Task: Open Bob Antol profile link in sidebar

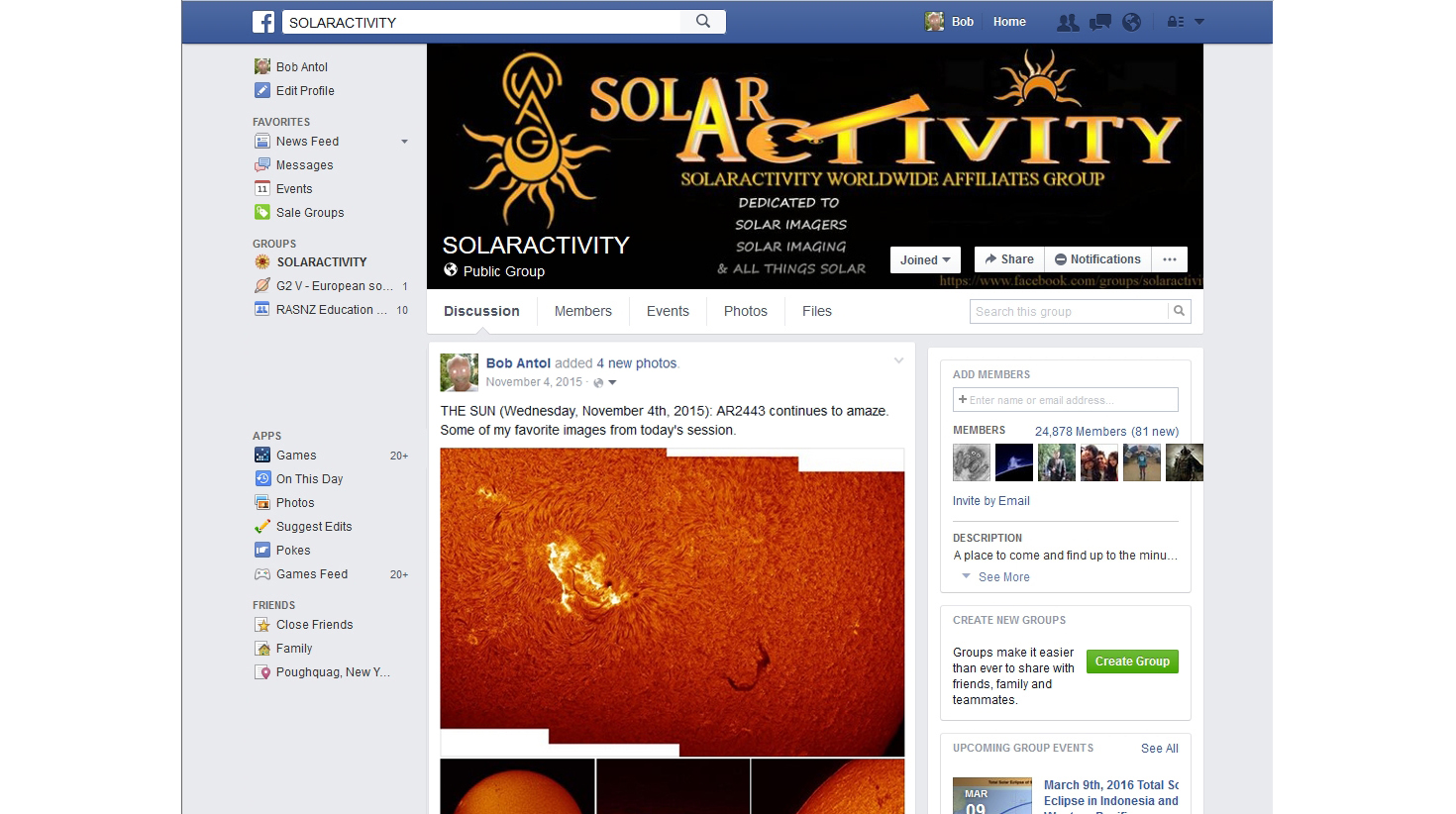Action: pyautogui.click(x=302, y=66)
